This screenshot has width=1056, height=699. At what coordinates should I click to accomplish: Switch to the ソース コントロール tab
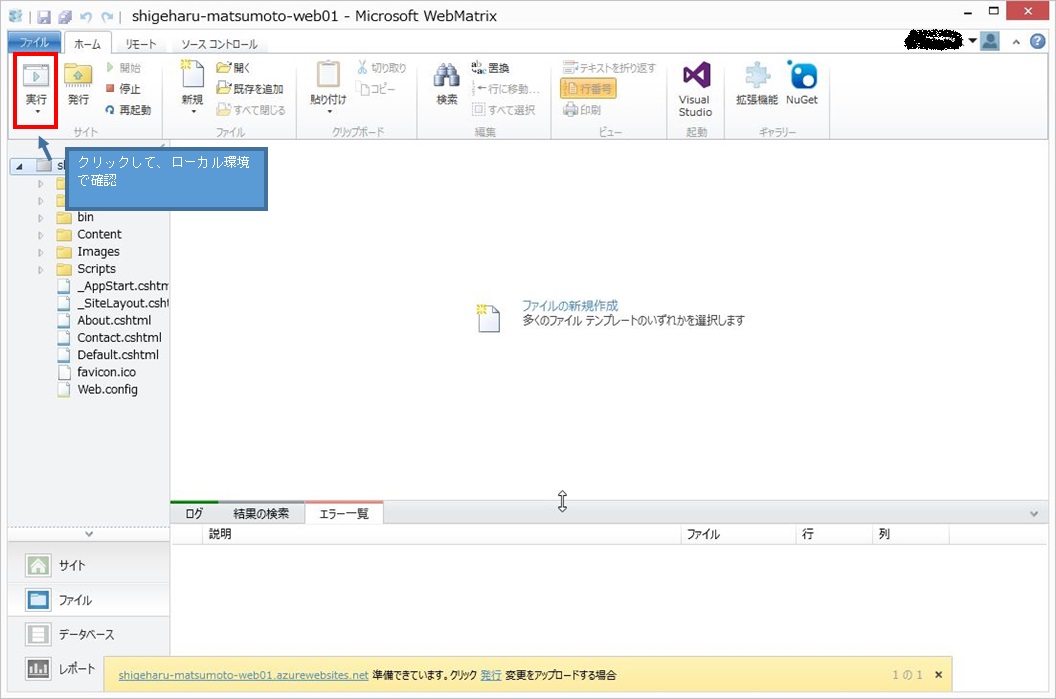tap(220, 44)
